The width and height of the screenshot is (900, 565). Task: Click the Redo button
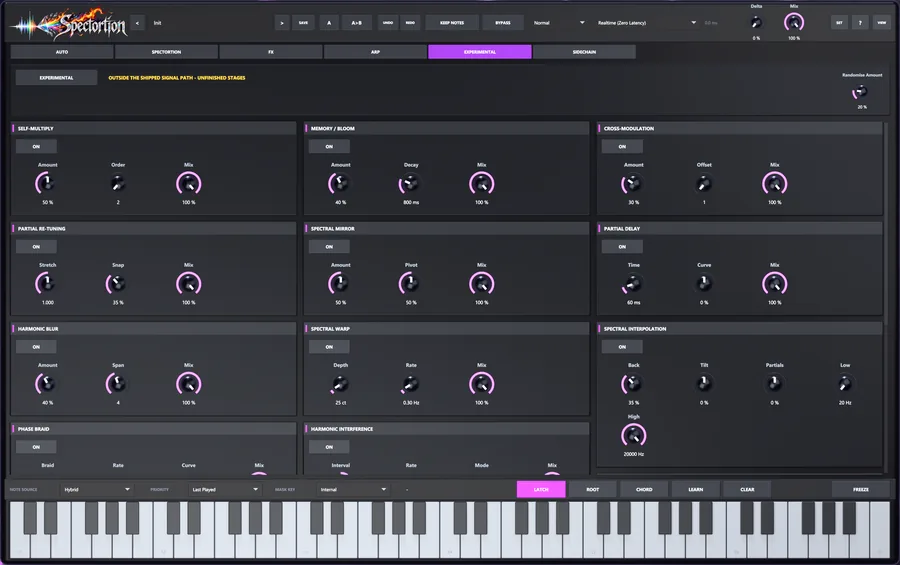pos(410,23)
